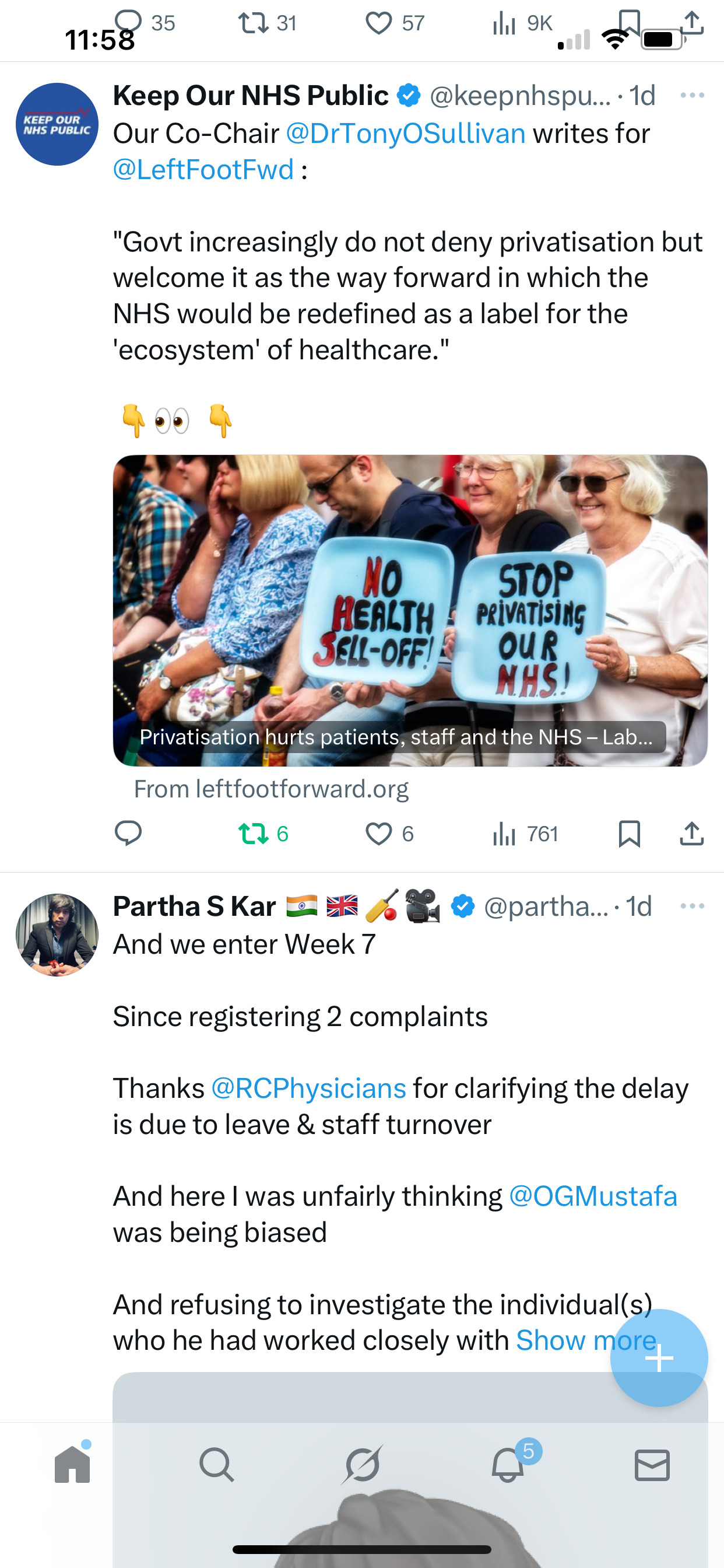Screen dimensions: 724x1568
Task: Bookmark the NHS privatisation tweet
Action: (629, 834)
